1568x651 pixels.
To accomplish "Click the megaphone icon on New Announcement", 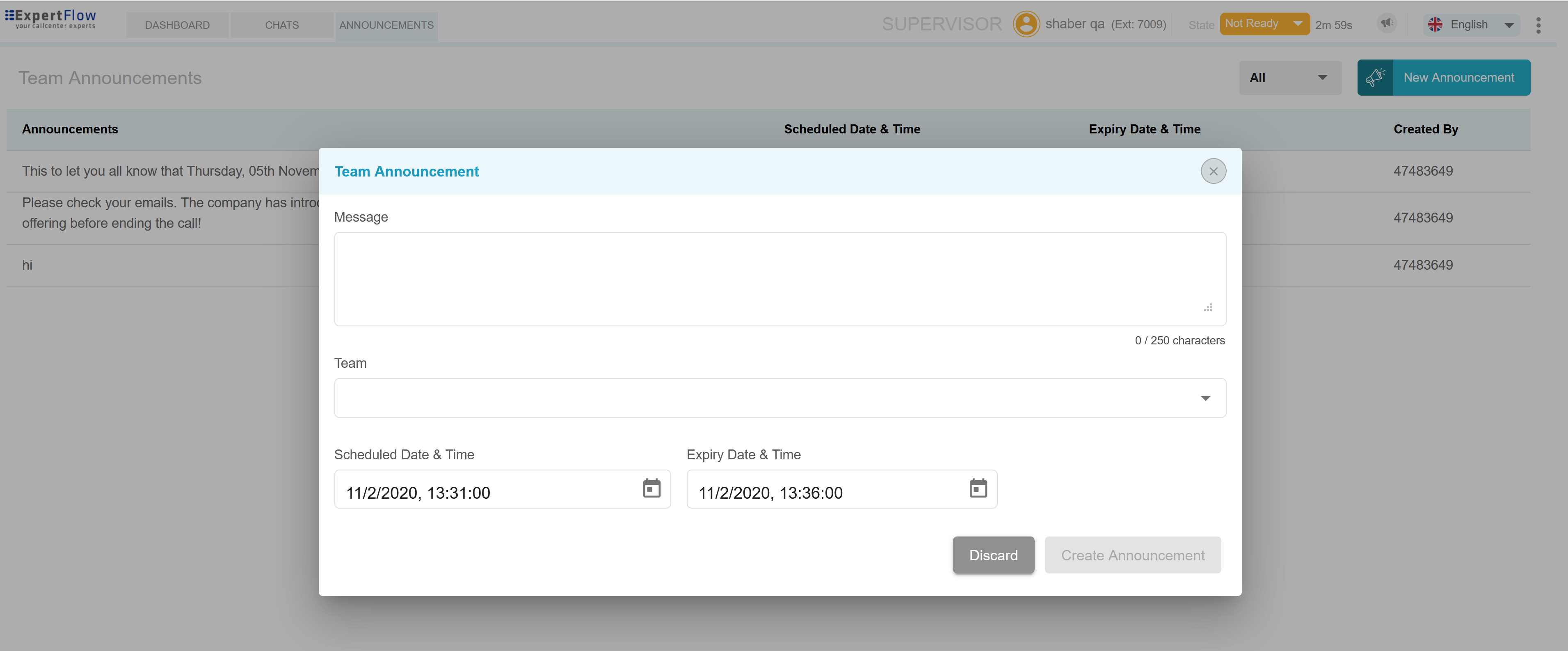I will click(1374, 77).
